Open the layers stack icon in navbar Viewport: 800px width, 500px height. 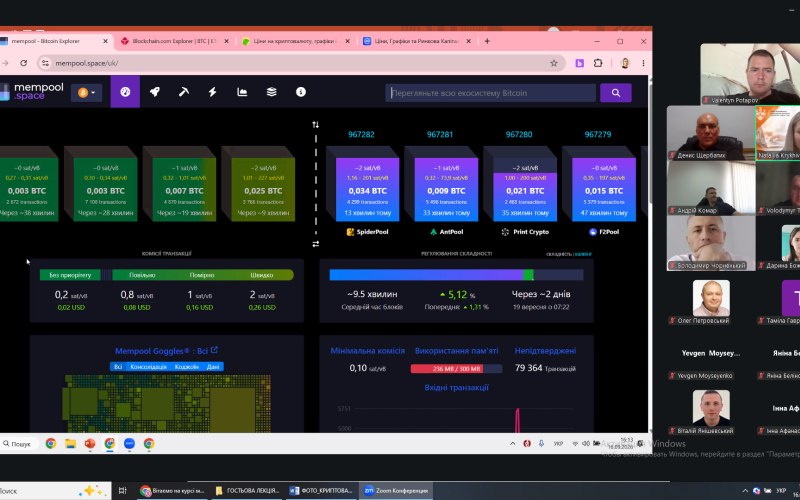coord(271,92)
